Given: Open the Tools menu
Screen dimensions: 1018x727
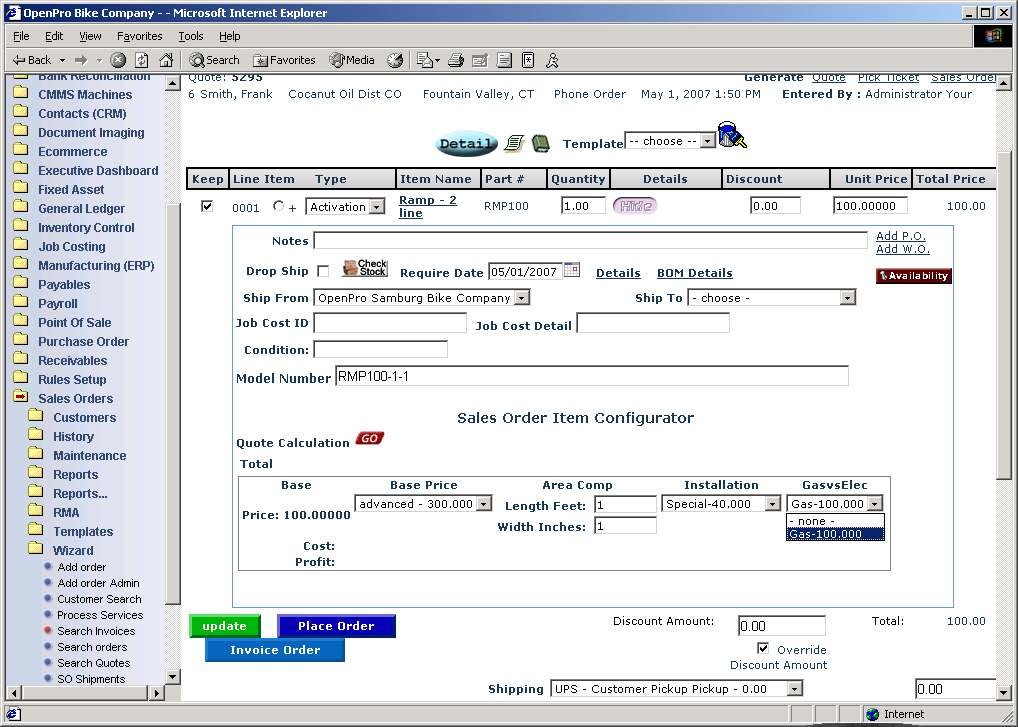Looking at the screenshot, I should [190, 36].
